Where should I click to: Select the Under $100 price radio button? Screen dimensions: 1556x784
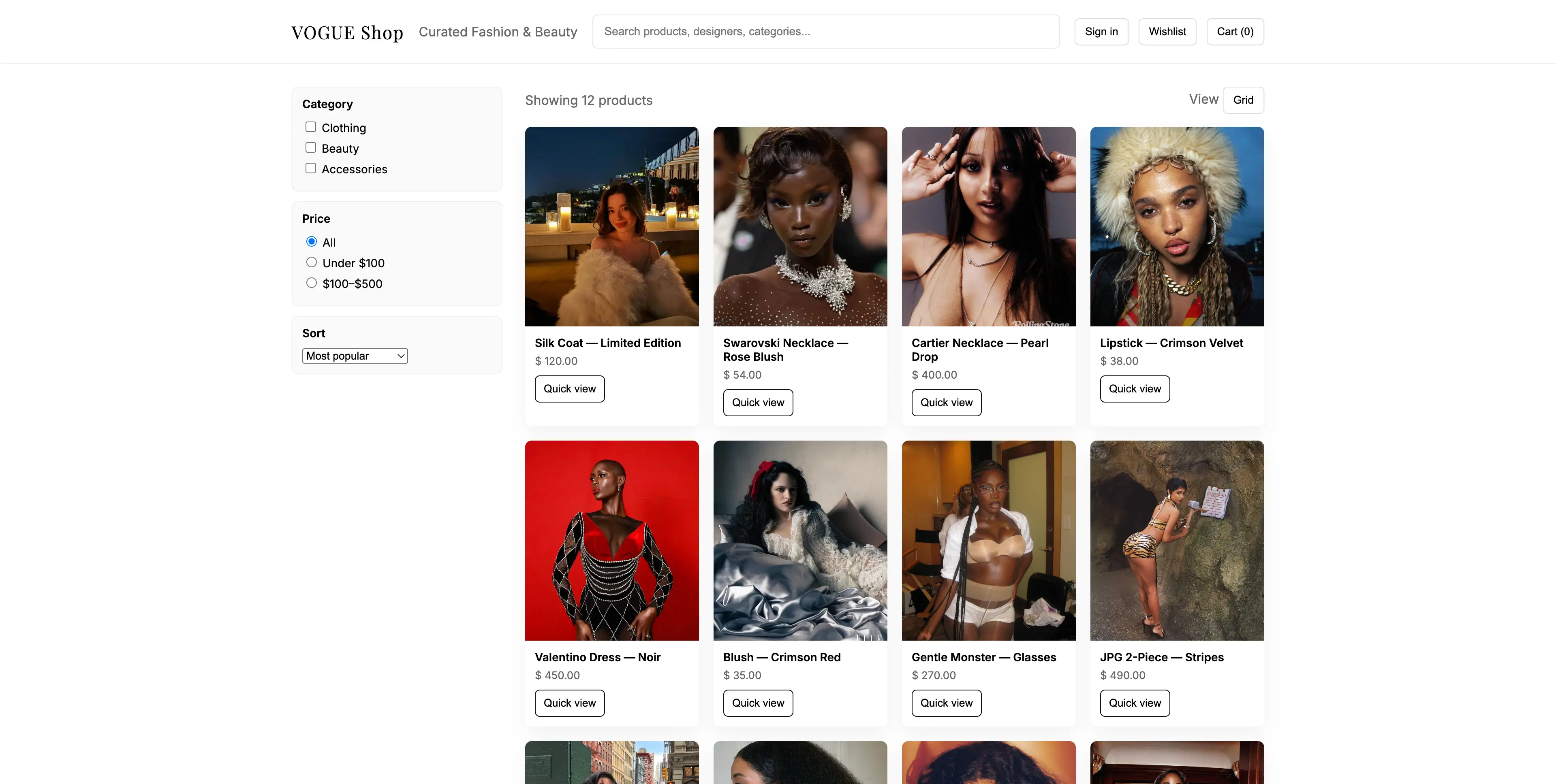312,261
